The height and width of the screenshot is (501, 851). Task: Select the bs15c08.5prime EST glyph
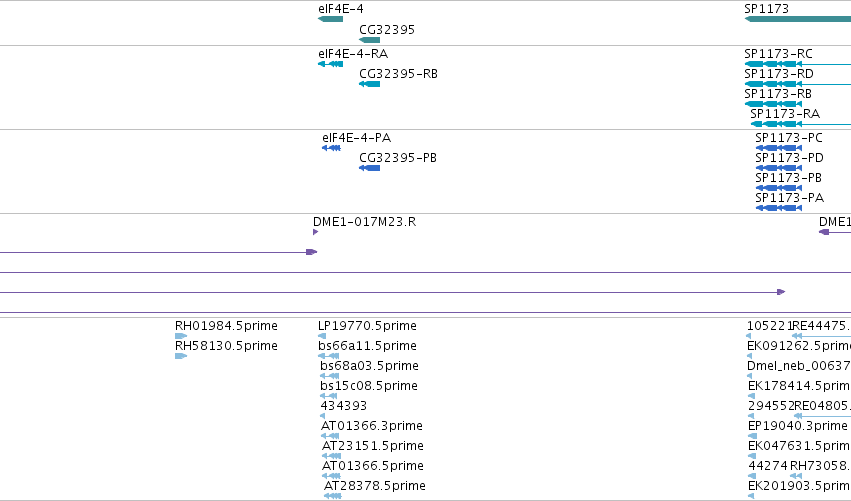point(329,396)
